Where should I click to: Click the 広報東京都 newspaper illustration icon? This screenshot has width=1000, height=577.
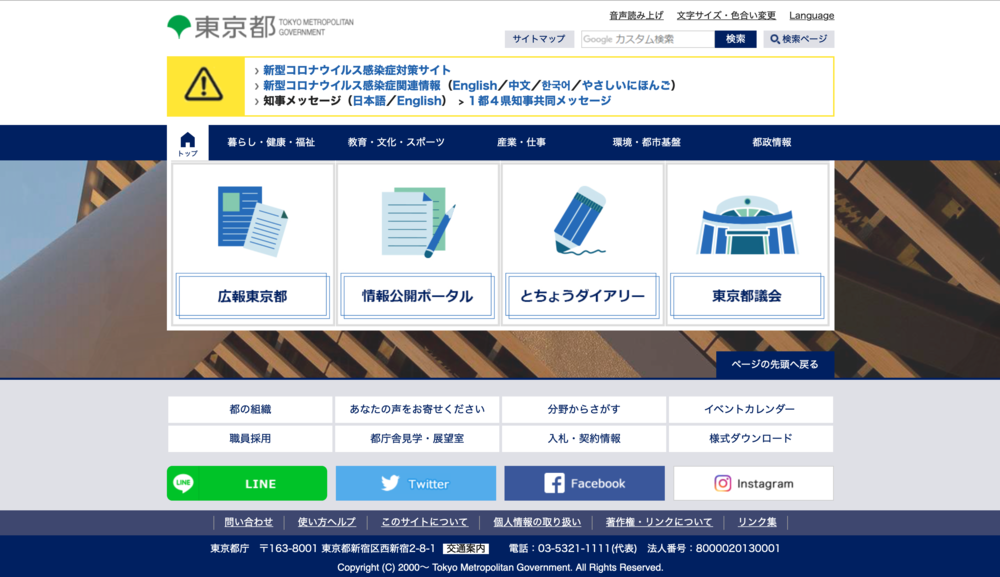252,220
